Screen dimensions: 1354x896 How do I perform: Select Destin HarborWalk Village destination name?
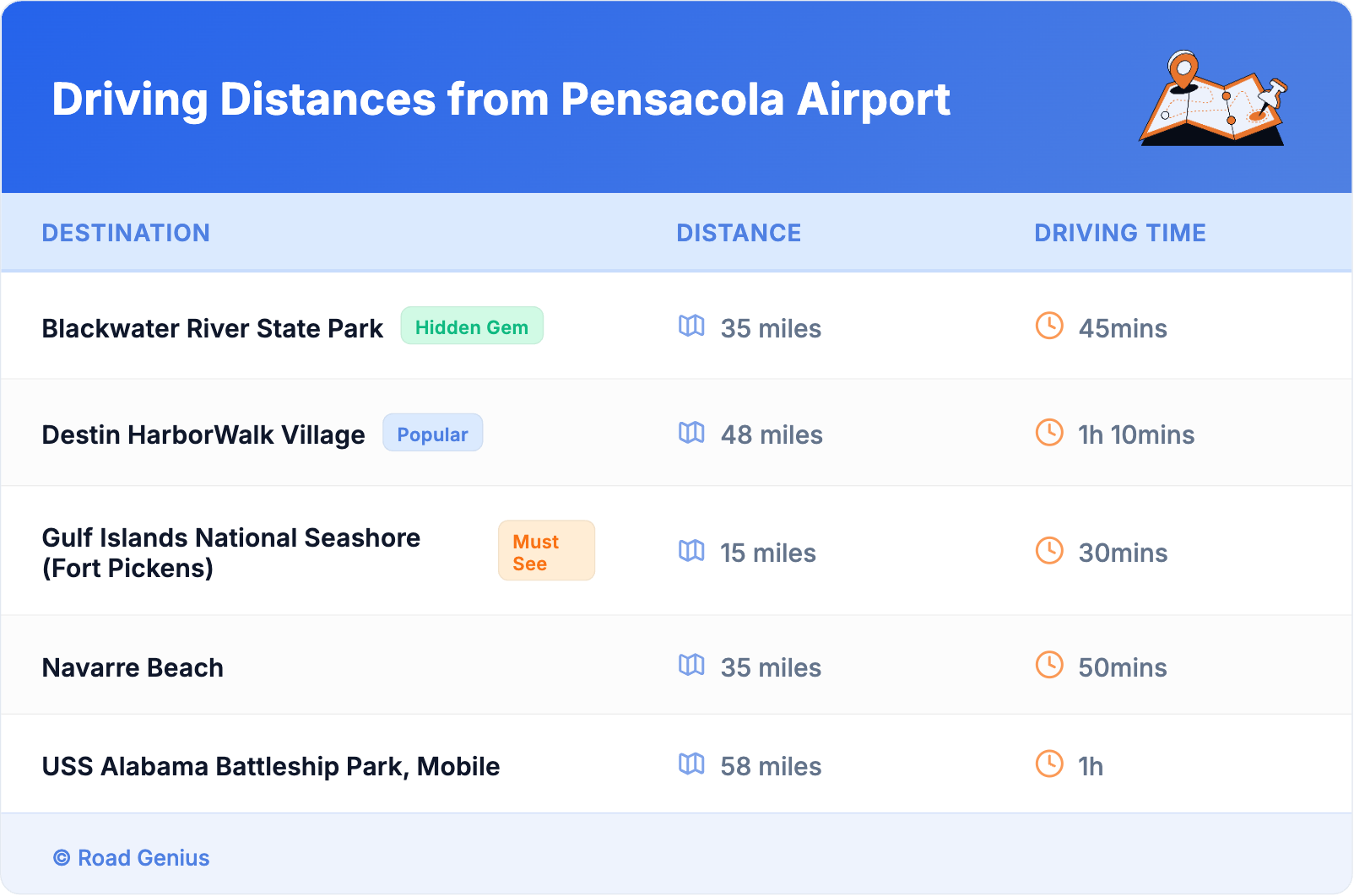tap(203, 435)
